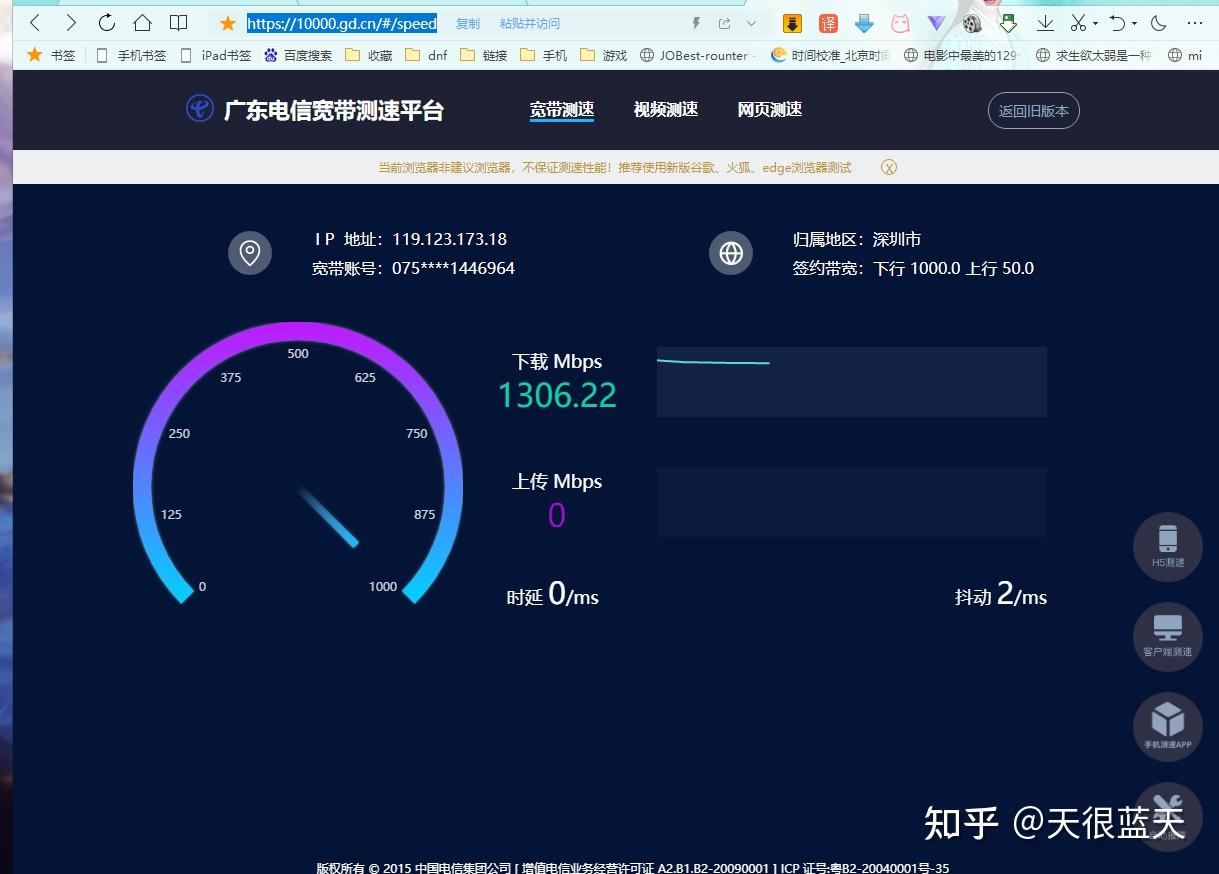The height and width of the screenshot is (874, 1219).
Task: Switch to the 视频测速 tab
Action: point(666,110)
